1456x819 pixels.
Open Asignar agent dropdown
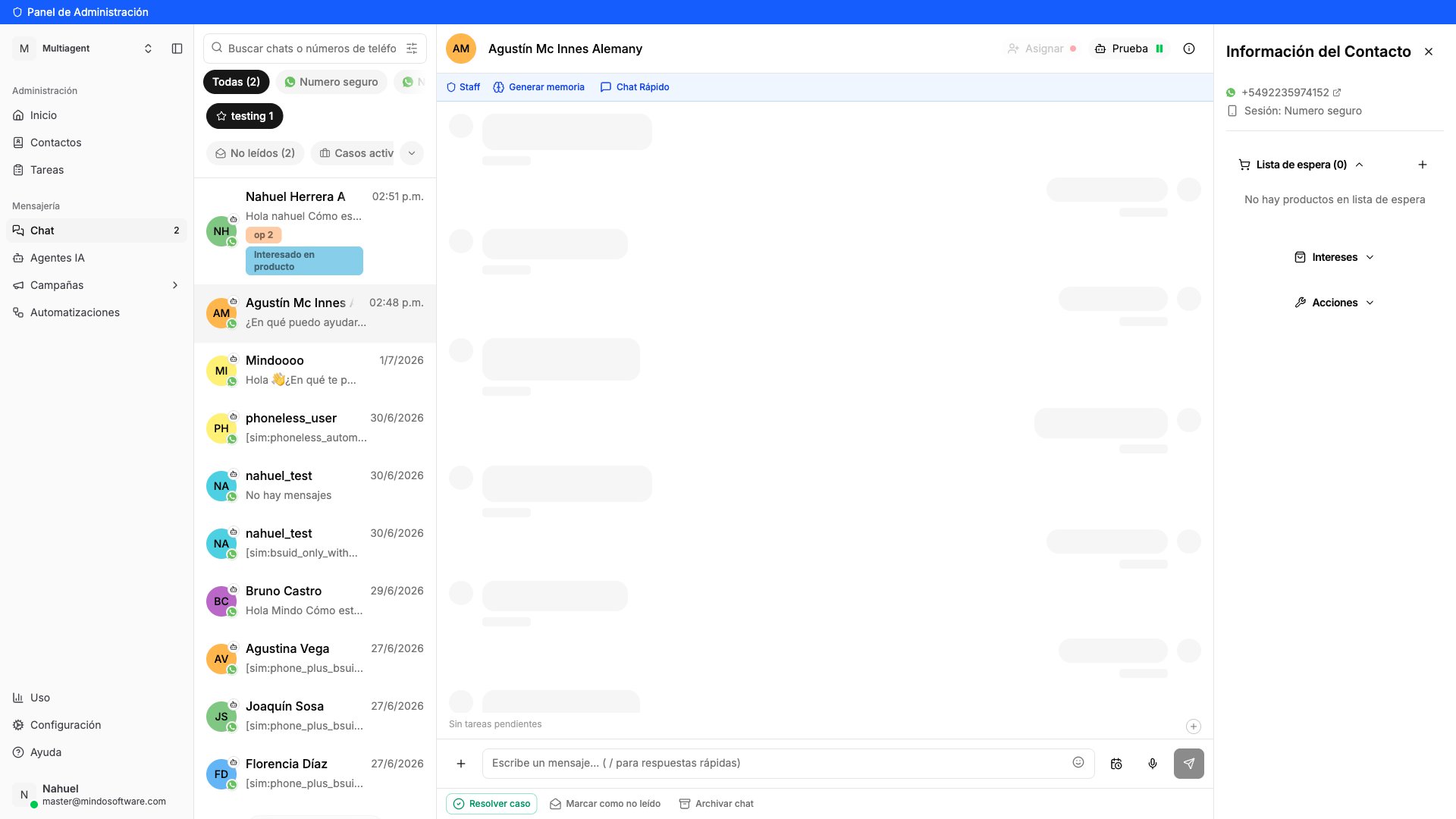coord(1041,49)
